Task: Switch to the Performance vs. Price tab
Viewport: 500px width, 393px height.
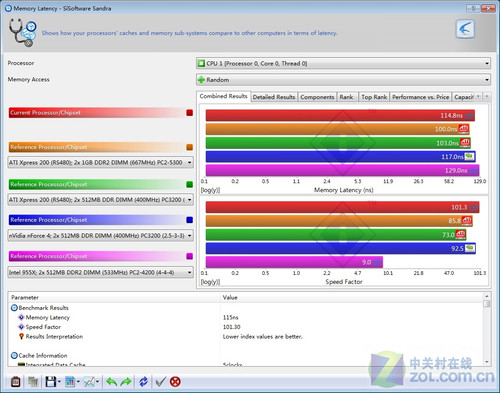Action: coord(421,97)
